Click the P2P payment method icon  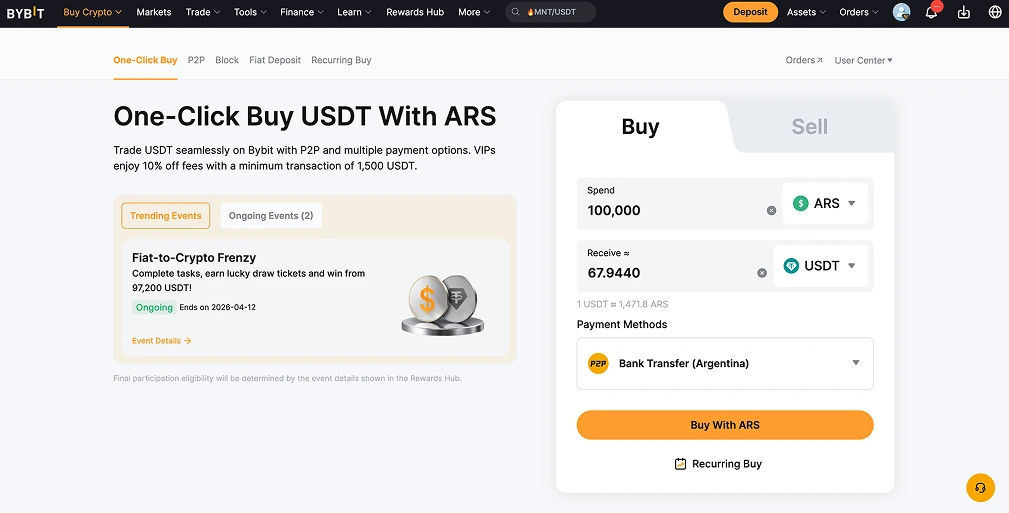(x=598, y=364)
